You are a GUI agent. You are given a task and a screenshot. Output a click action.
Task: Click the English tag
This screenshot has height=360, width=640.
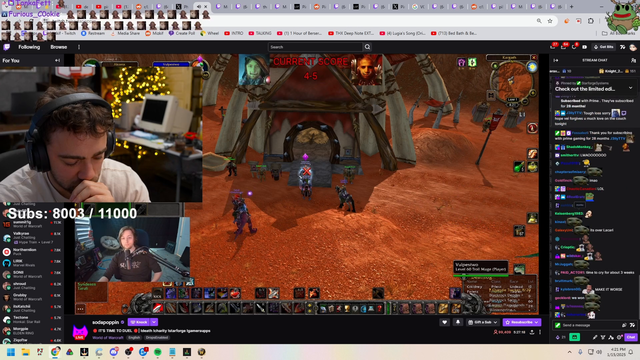[x=134, y=338]
